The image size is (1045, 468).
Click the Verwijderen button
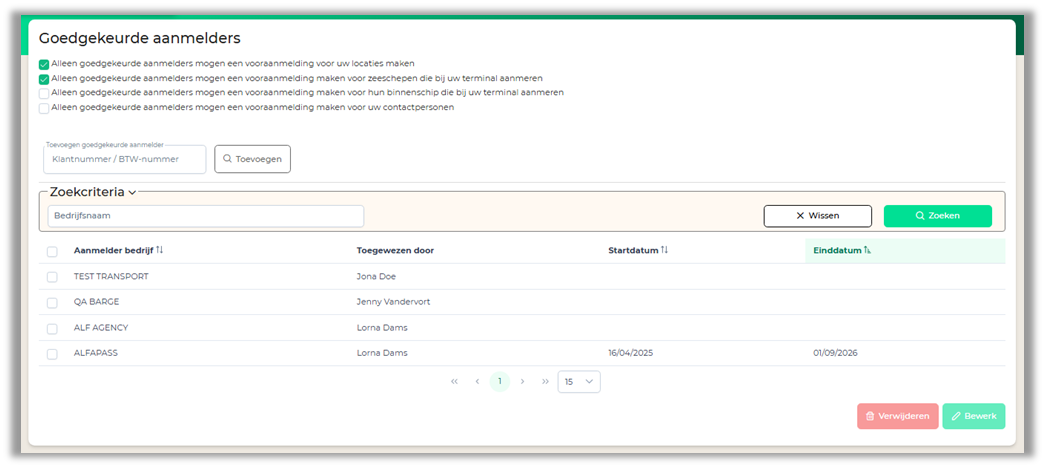[897, 416]
